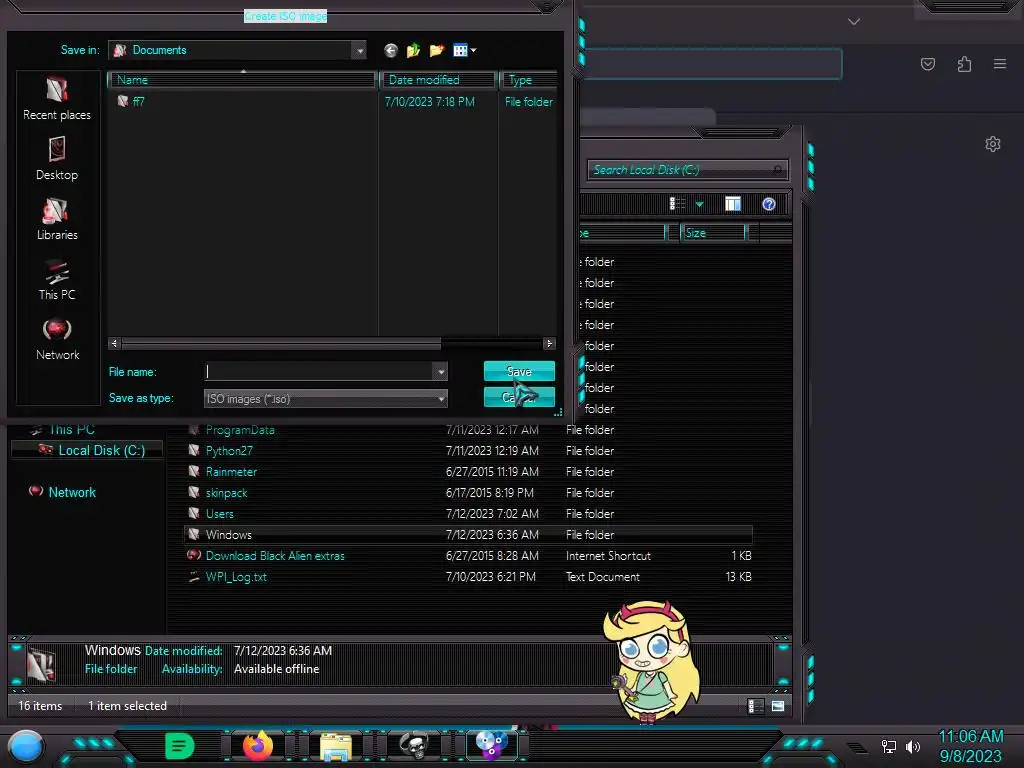Click the network tray icon
Screen dimensions: 1024x768
coord(889,746)
